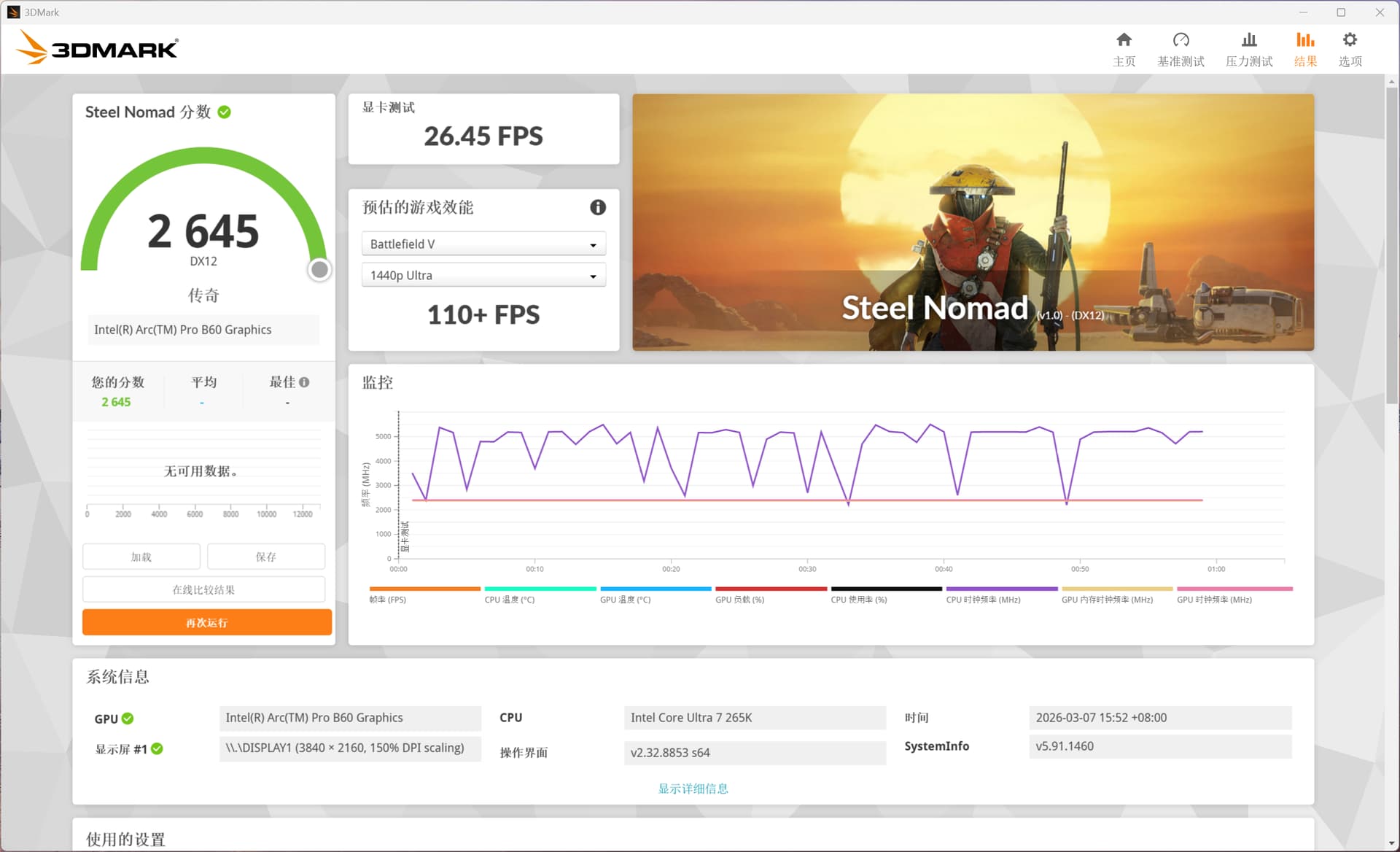Open the Stress Tests (压力测试) icon

tap(1248, 40)
